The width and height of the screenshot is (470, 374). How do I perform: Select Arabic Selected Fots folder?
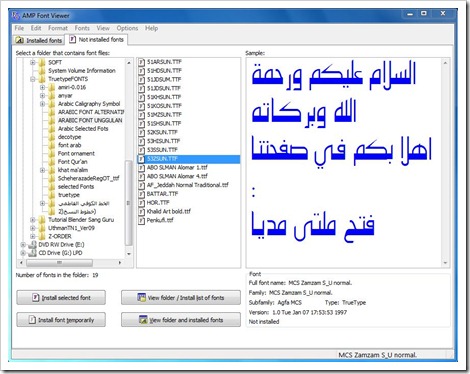pyautogui.click(x=83, y=129)
